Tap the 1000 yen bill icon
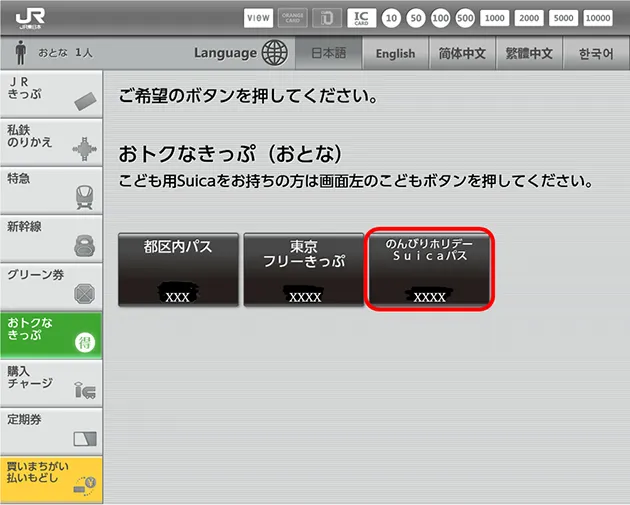 (x=495, y=18)
